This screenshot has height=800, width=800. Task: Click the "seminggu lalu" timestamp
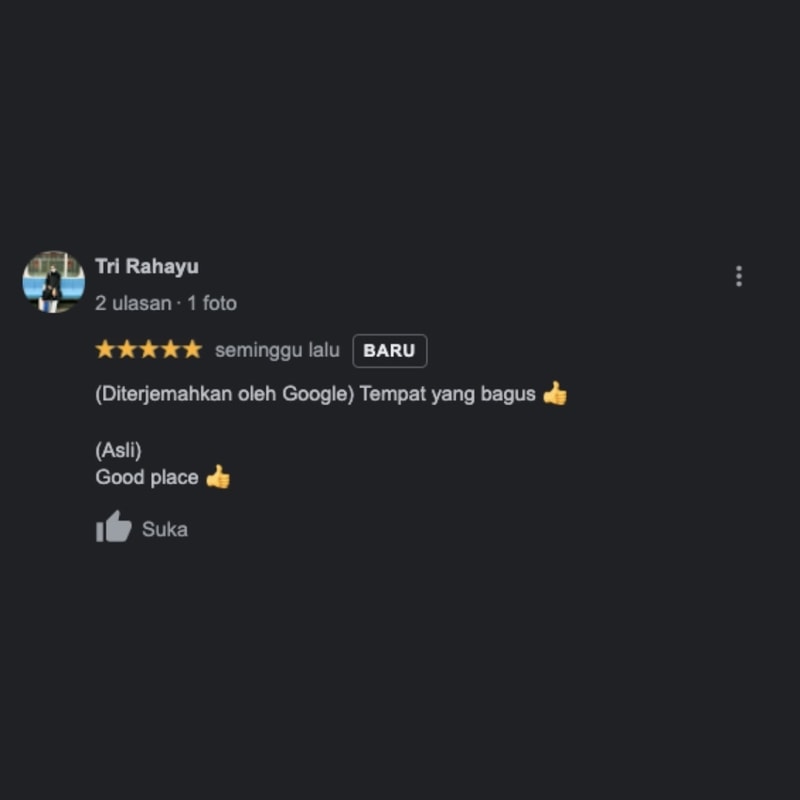point(277,351)
